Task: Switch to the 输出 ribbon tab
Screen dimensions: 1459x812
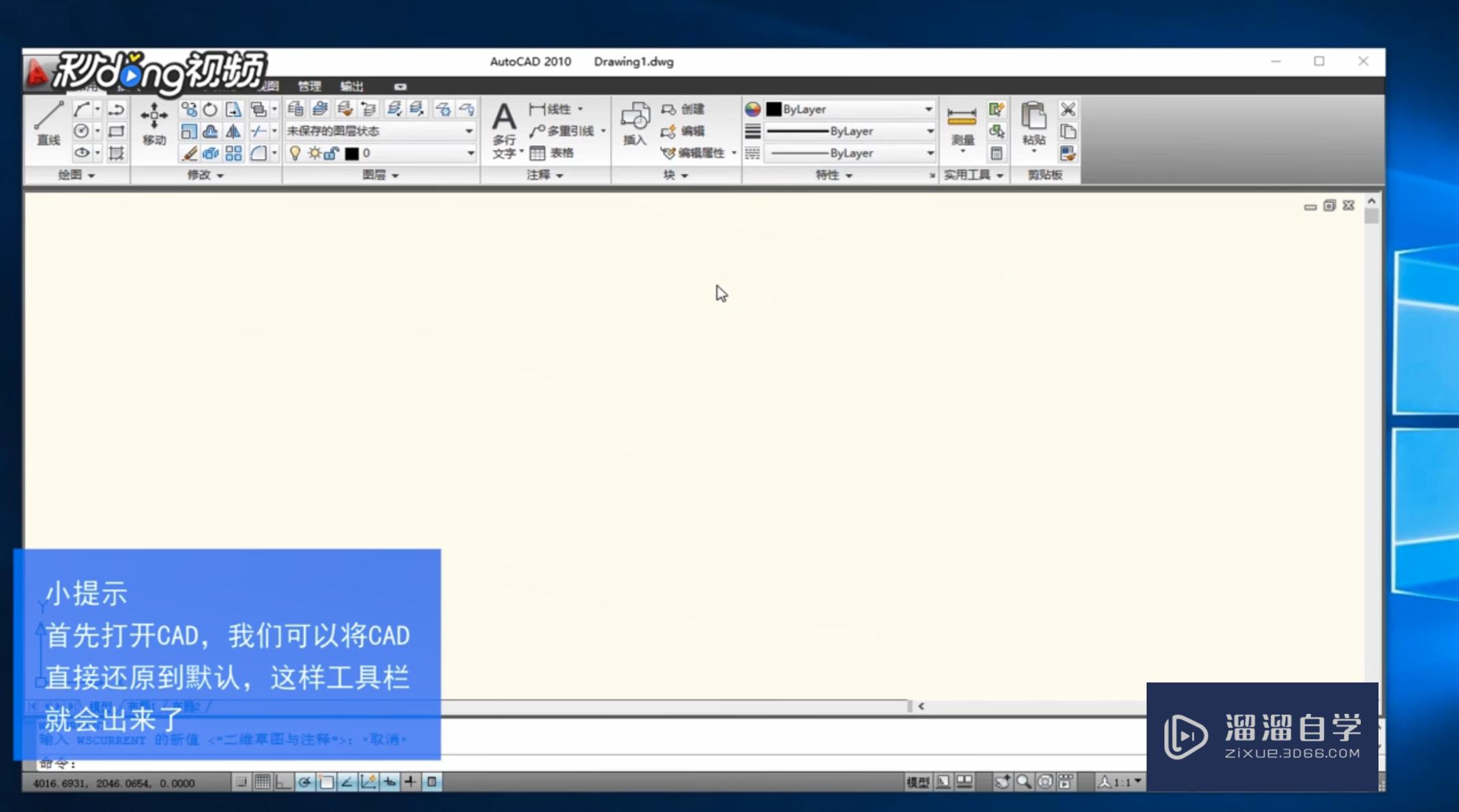Action: [351, 87]
